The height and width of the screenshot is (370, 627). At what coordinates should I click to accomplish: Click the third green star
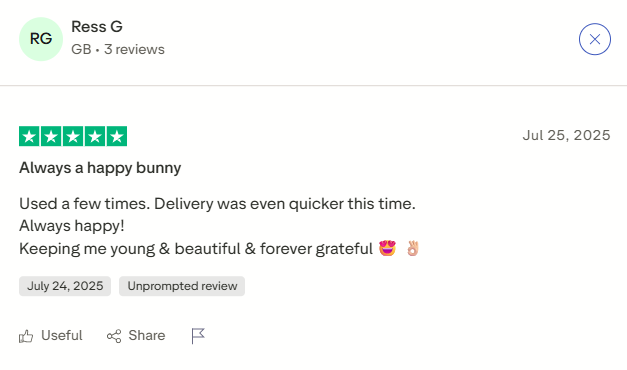tap(73, 136)
